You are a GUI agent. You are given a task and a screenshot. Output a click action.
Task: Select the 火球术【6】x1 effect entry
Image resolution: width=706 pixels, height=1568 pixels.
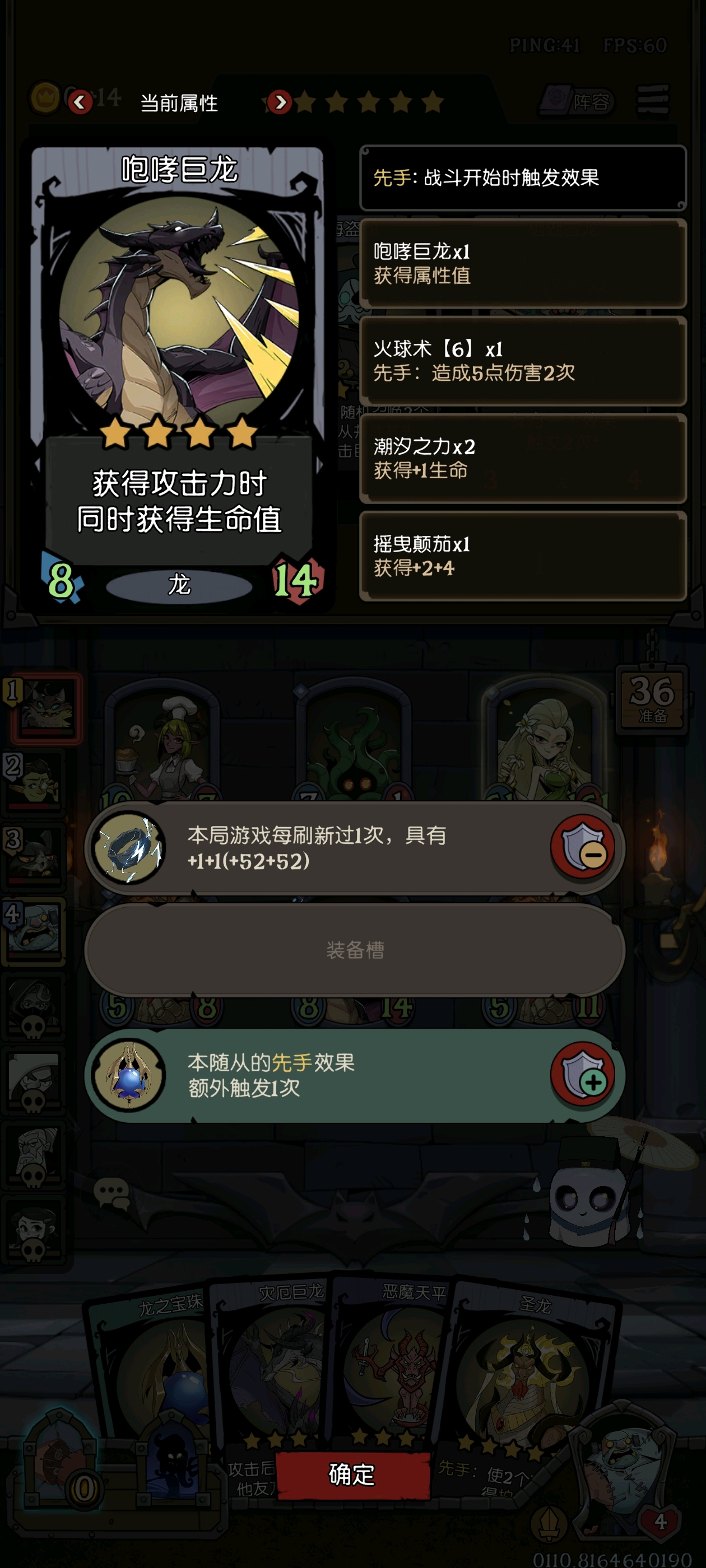coord(523,360)
